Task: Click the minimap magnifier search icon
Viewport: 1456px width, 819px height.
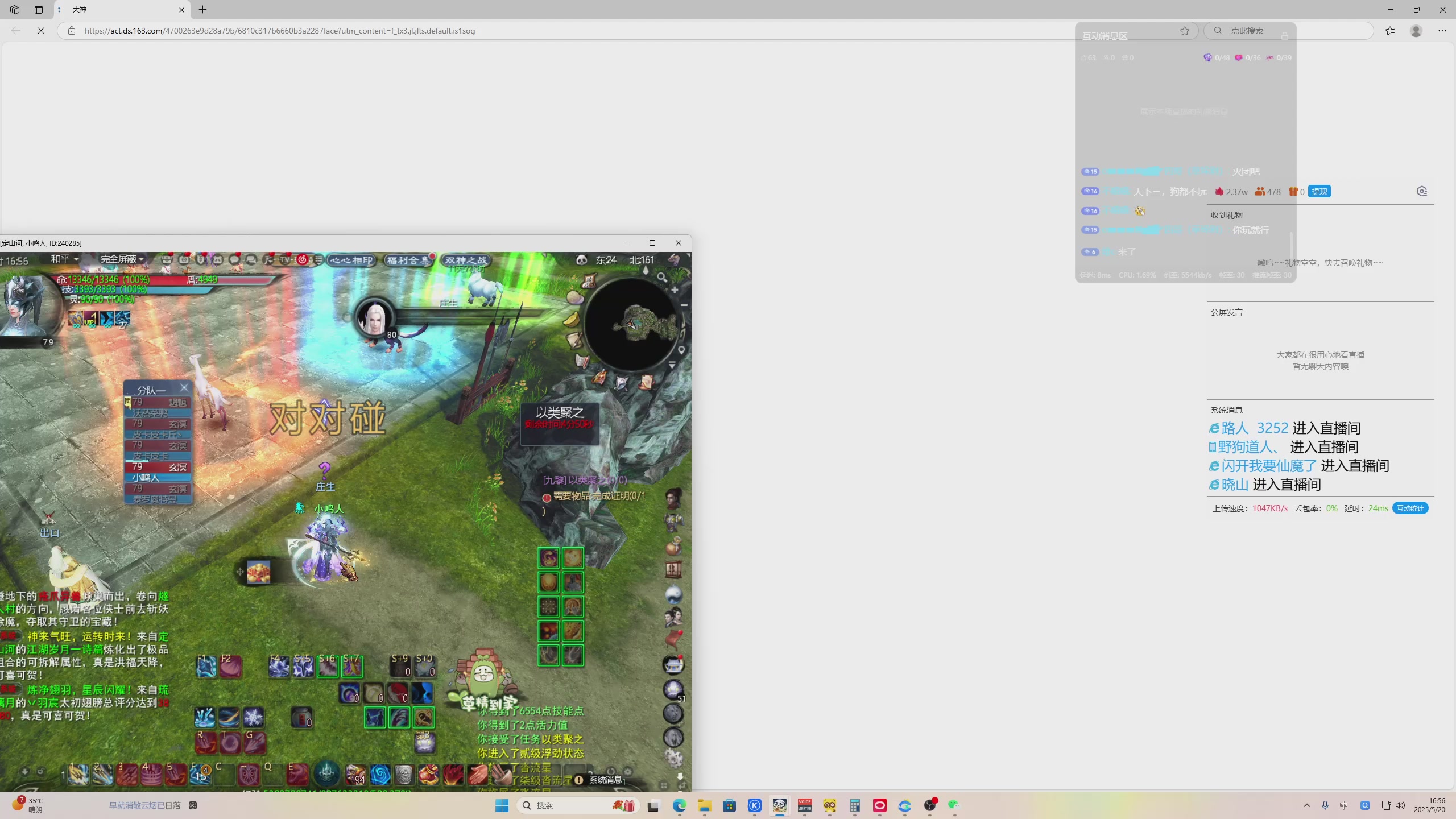Action: 662,277
